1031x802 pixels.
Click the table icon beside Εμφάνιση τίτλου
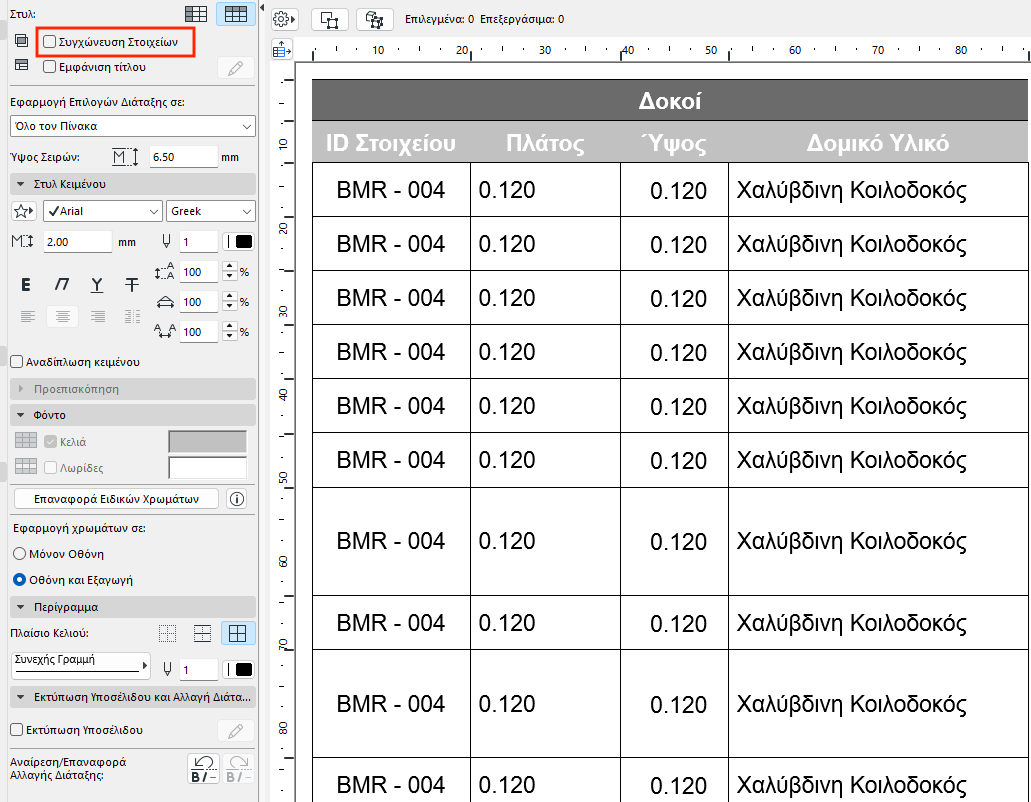21,64
